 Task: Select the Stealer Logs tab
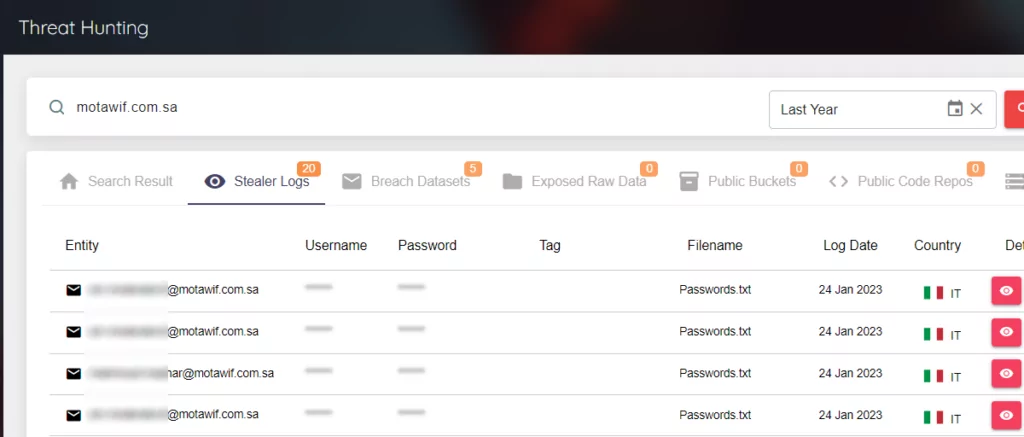click(x=257, y=181)
